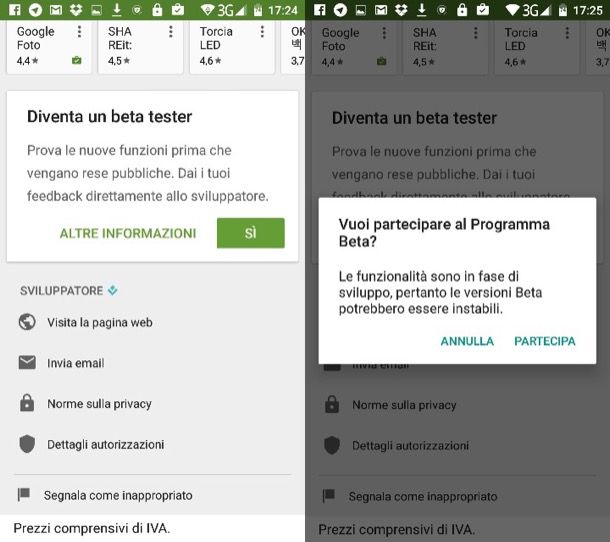Tap the download notification icon in left status bar
This screenshot has height=542, width=610.
coord(117,10)
